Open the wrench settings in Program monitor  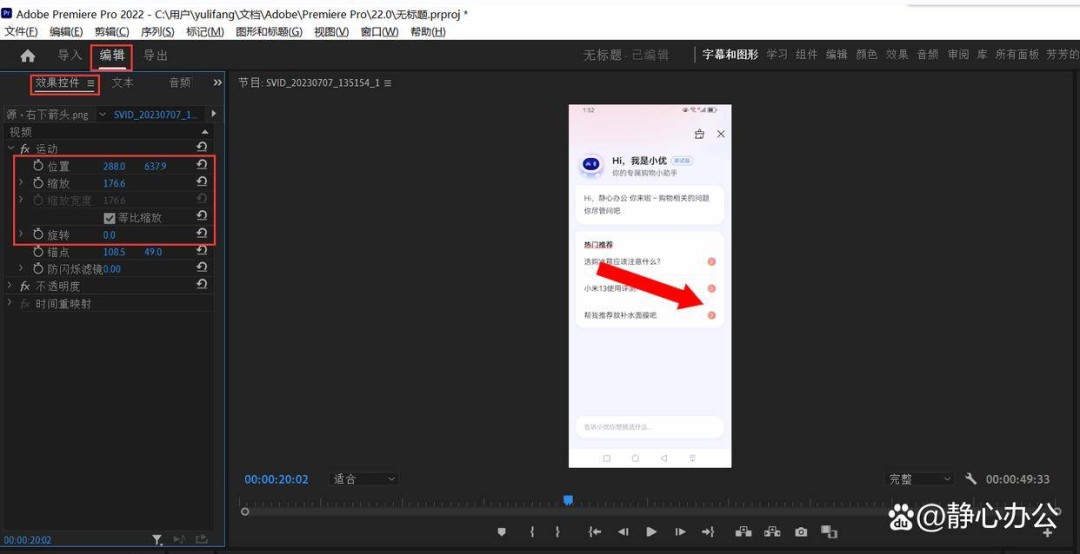[971, 479]
